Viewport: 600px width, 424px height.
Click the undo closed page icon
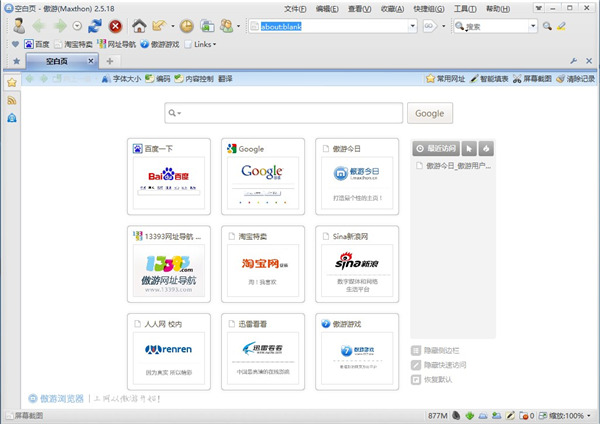point(159,26)
